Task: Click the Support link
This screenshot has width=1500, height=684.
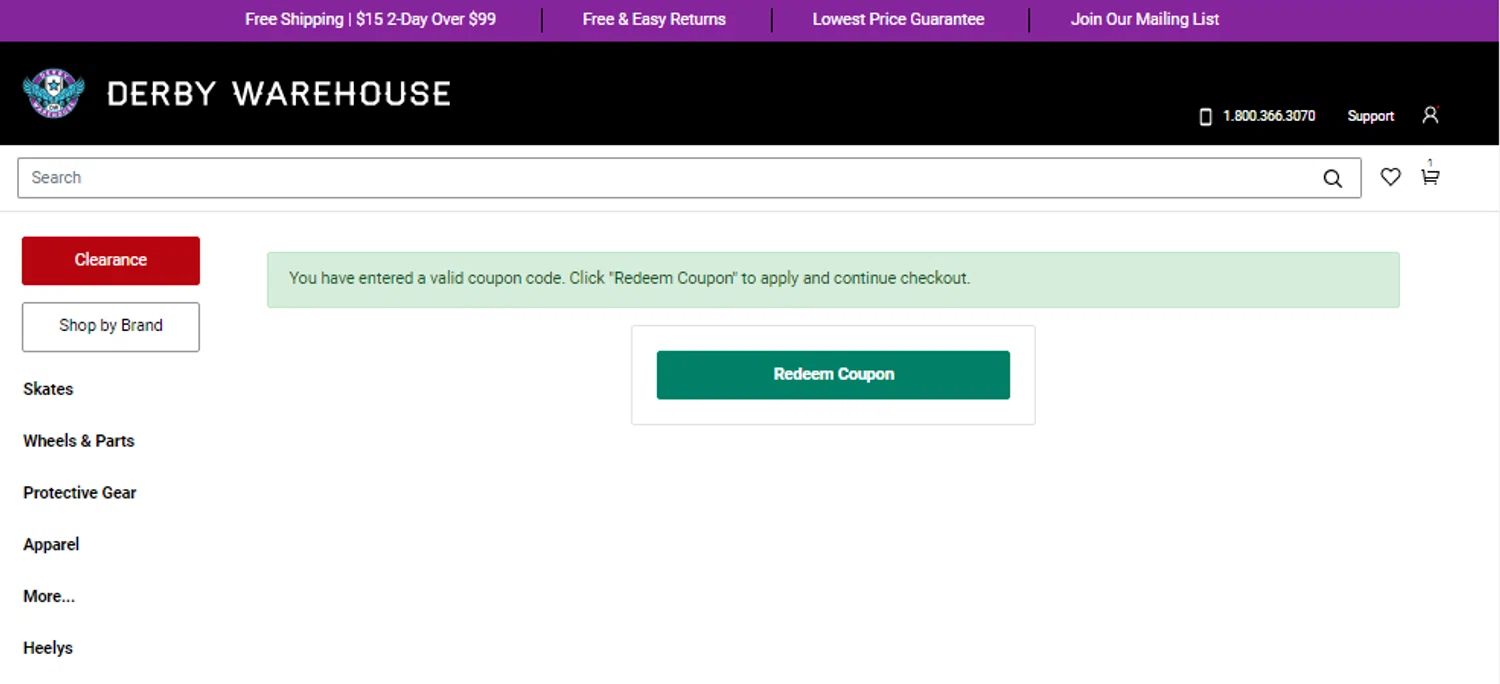Action: point(1370,116)
